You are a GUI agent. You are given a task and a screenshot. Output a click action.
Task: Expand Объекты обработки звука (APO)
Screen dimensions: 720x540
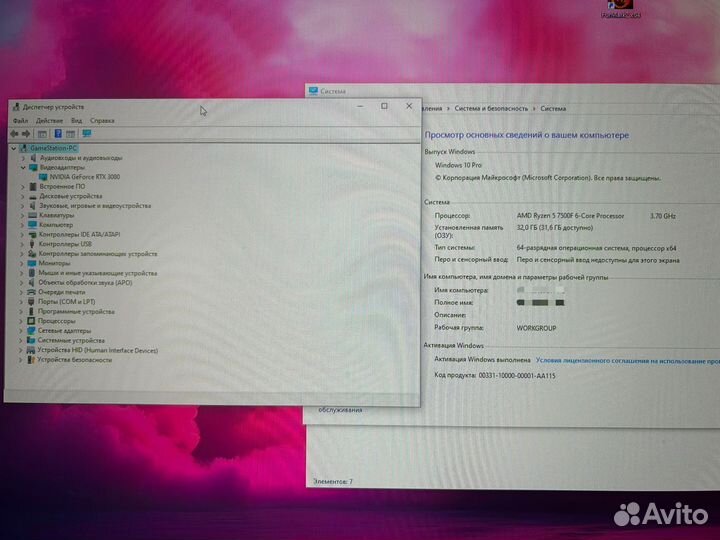coord(21,282)
